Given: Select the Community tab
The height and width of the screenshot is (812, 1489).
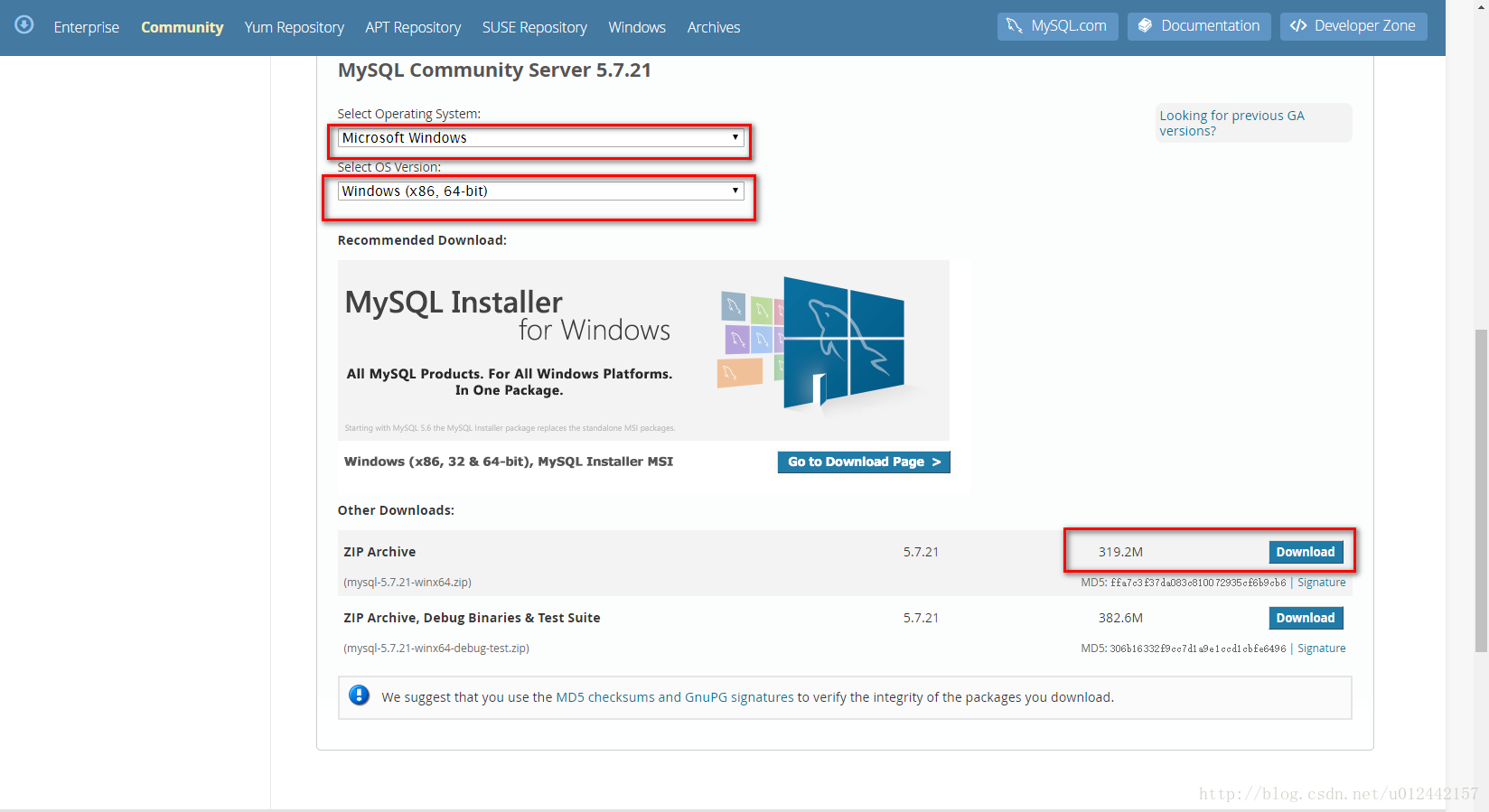Looking at the screenshot, I should (182, 27).
